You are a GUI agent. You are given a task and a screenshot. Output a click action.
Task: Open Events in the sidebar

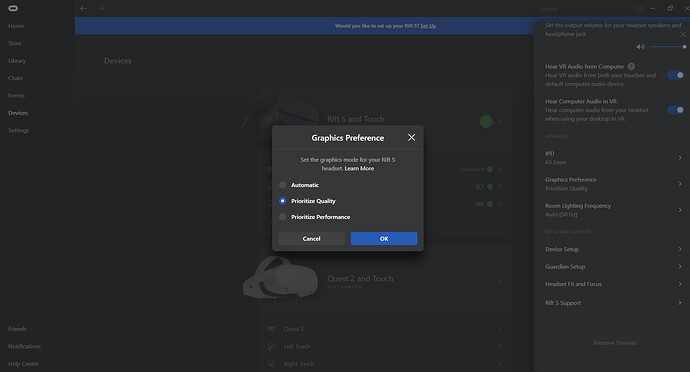[16, 96]
